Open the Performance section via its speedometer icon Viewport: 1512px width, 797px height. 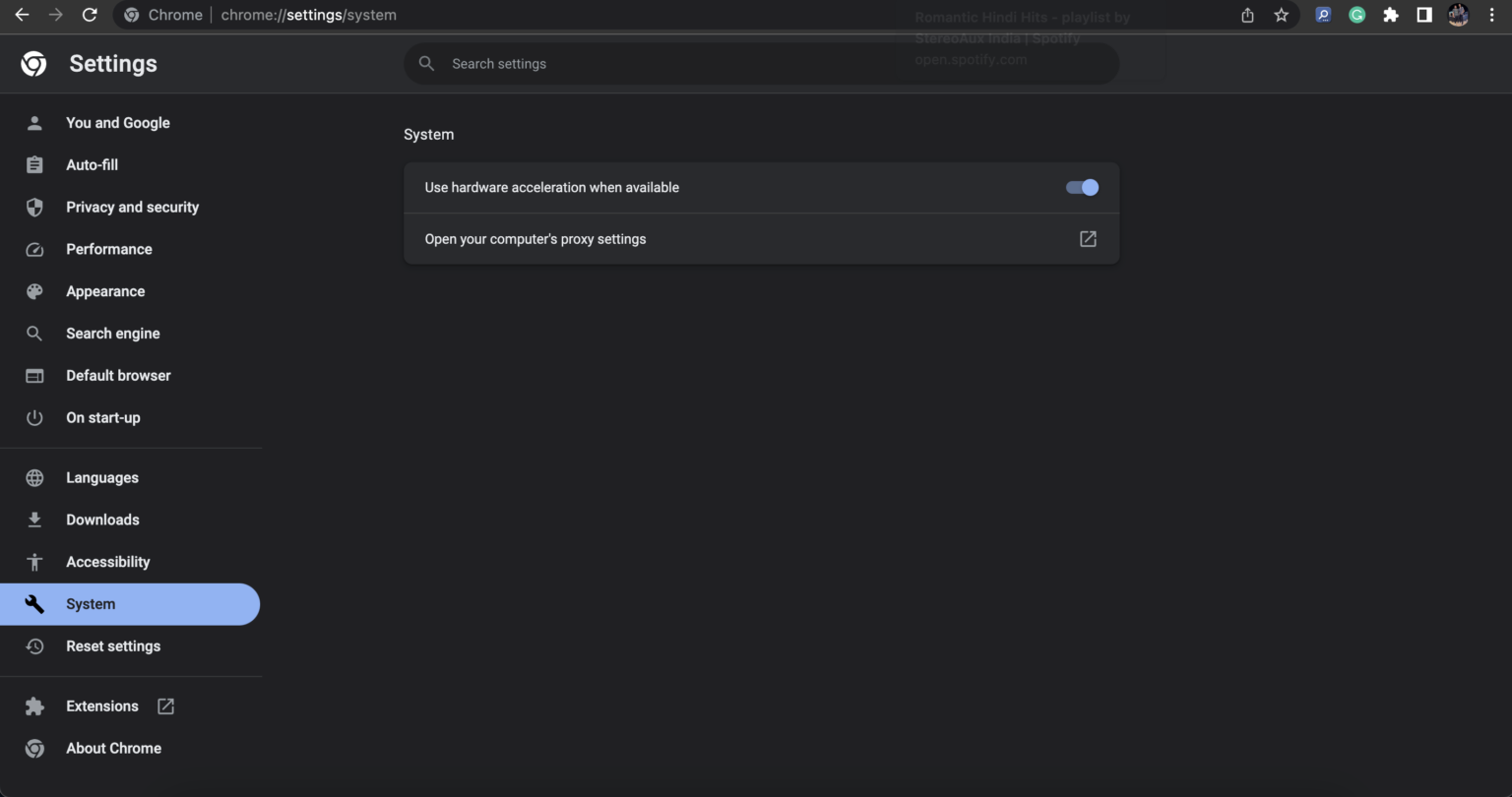(34, 249)
